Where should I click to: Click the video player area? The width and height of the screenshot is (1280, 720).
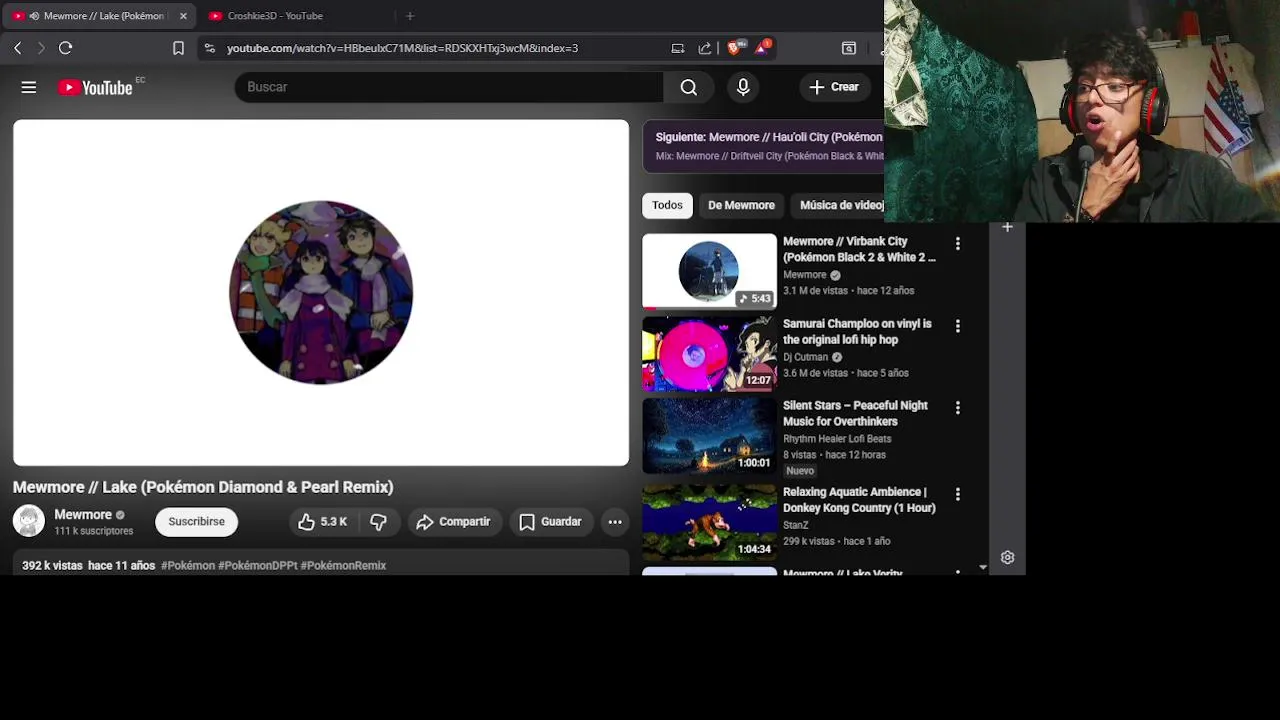tap(321, 293)
